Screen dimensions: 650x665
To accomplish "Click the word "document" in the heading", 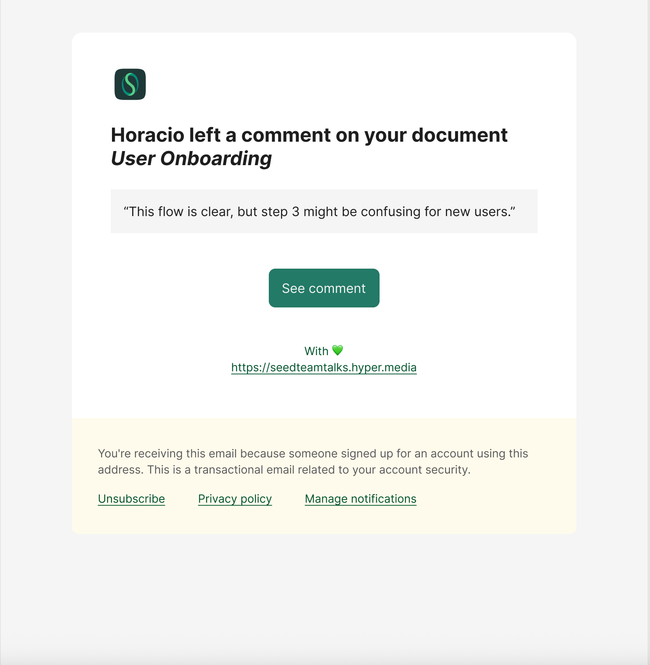I will (460, 135).
